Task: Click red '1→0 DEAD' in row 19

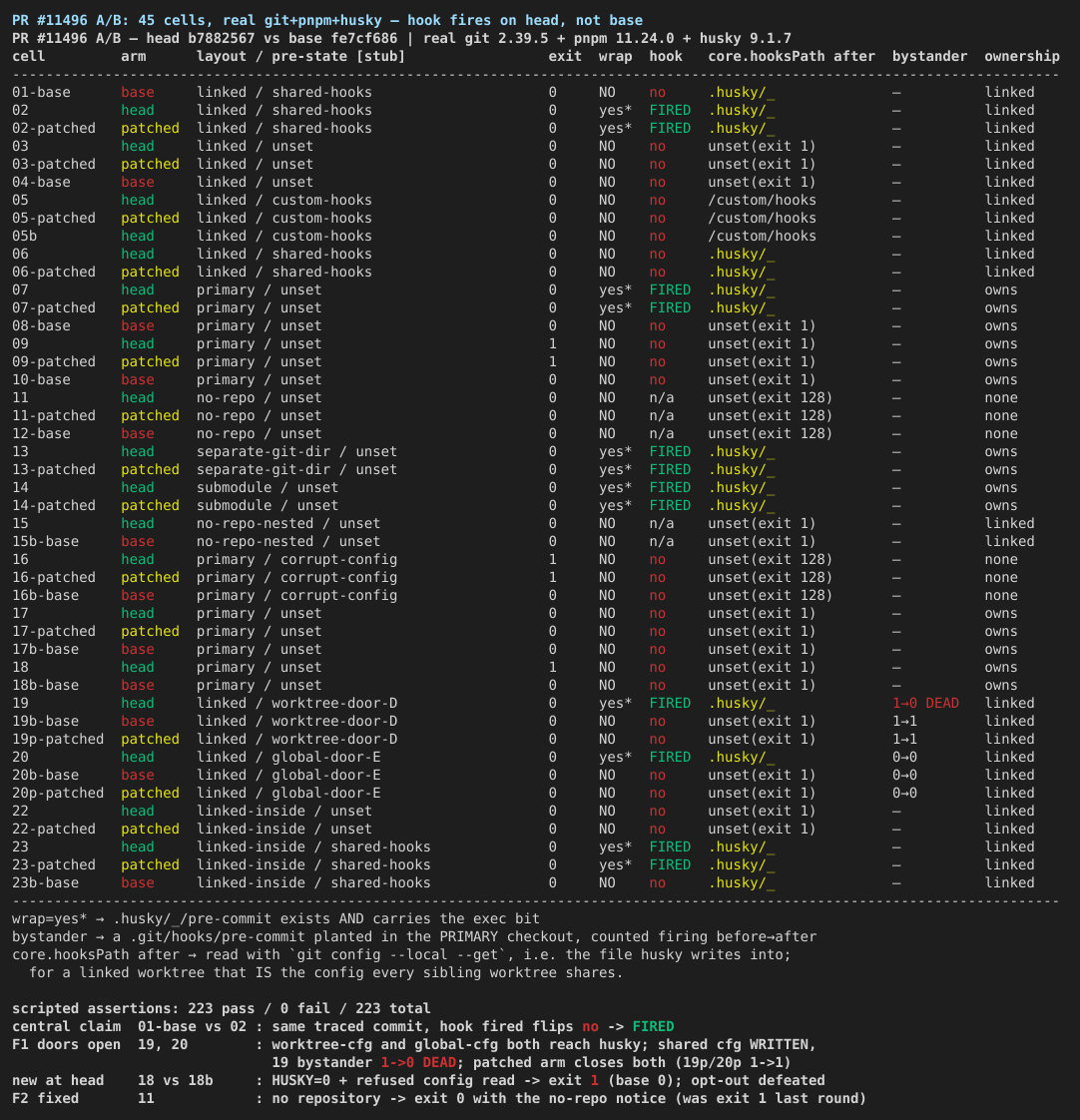Action: click(925, 703)
